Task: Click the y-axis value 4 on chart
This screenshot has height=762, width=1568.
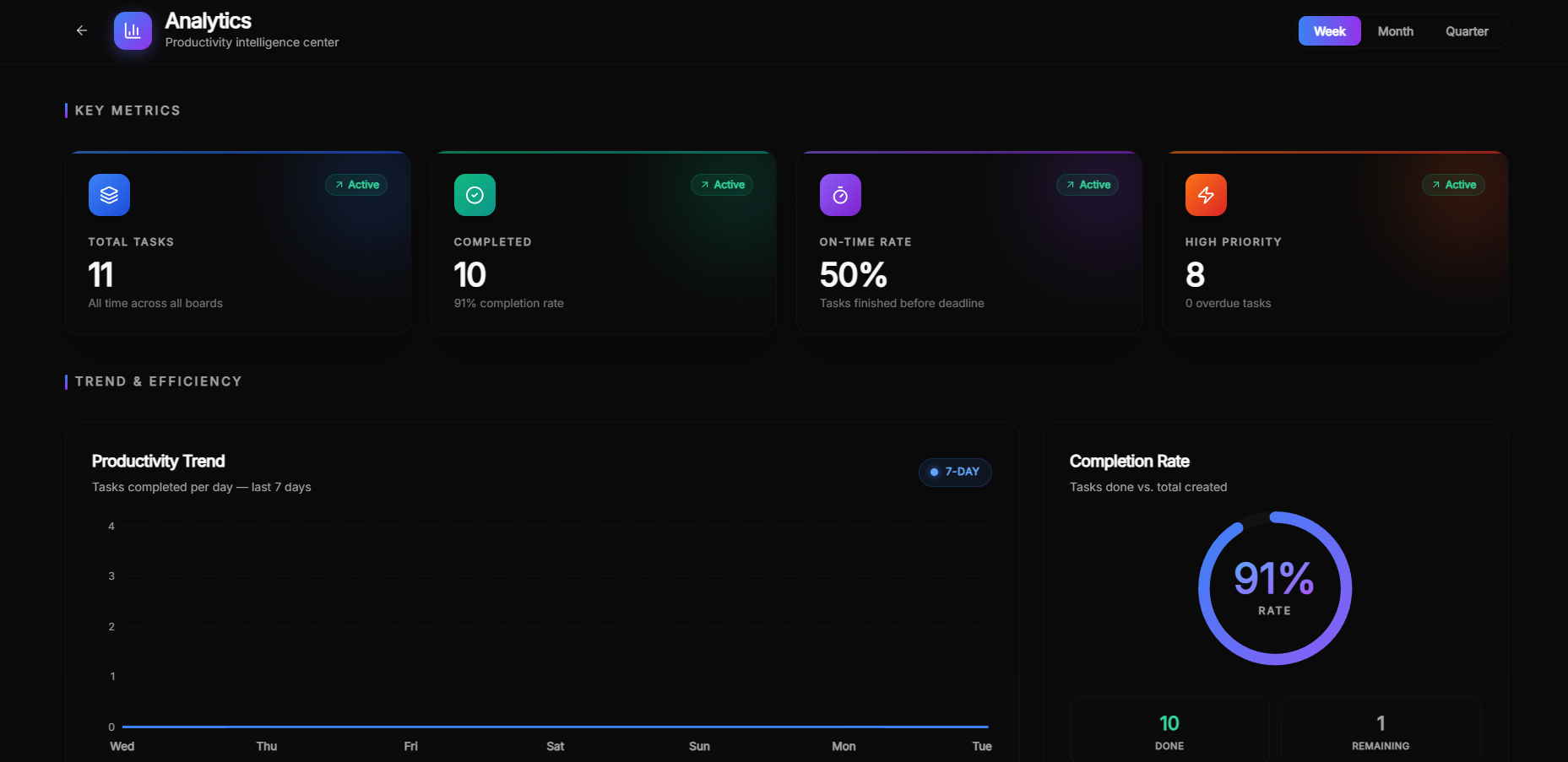Action: tap(111, 526)
